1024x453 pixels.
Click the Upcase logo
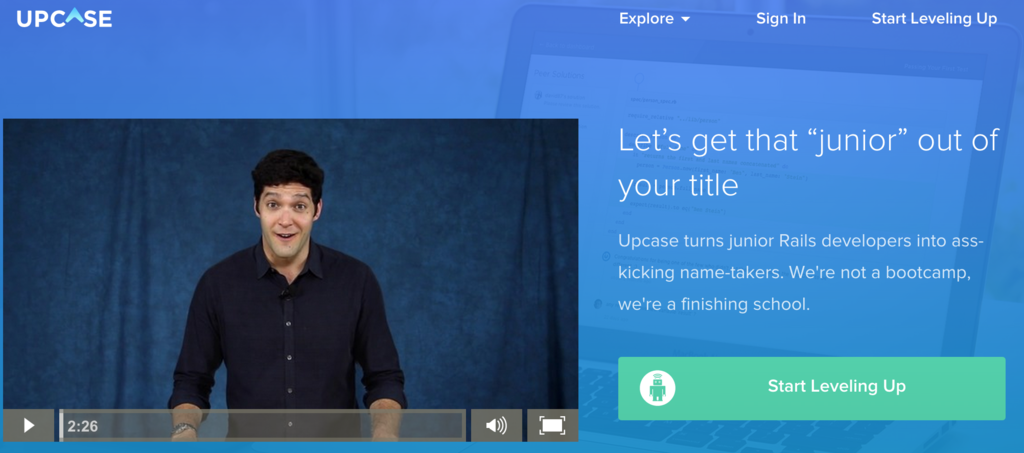point(64,18)
